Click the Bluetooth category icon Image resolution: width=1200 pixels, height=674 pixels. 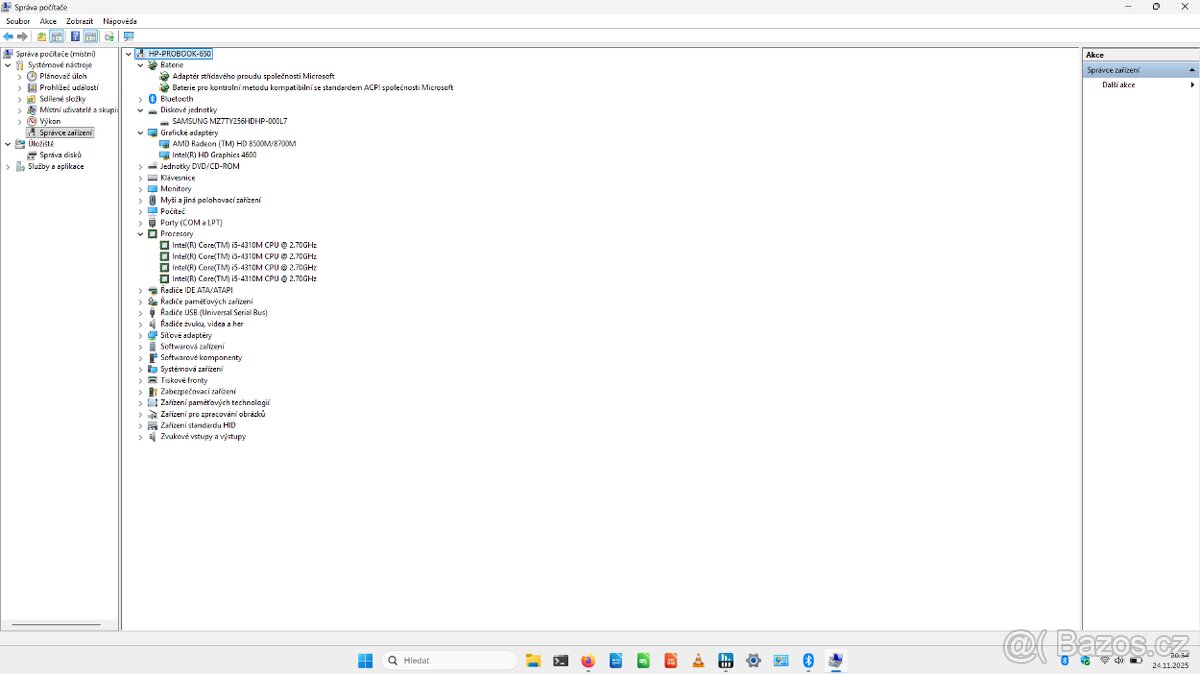pos(152,99)
